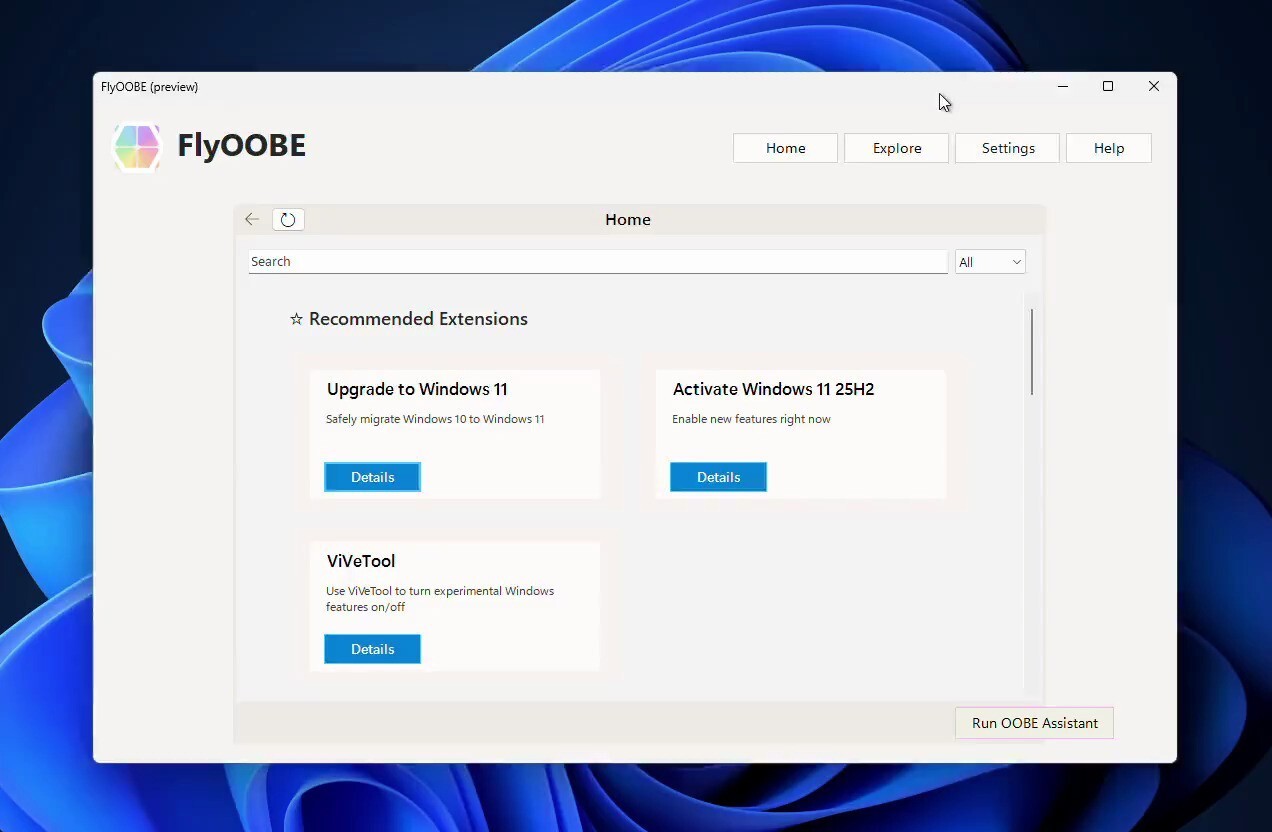This screenshot has width=1272, height=832.
Task: Click the Activate Windows 11 25H2 title
Action: point(773,389)
